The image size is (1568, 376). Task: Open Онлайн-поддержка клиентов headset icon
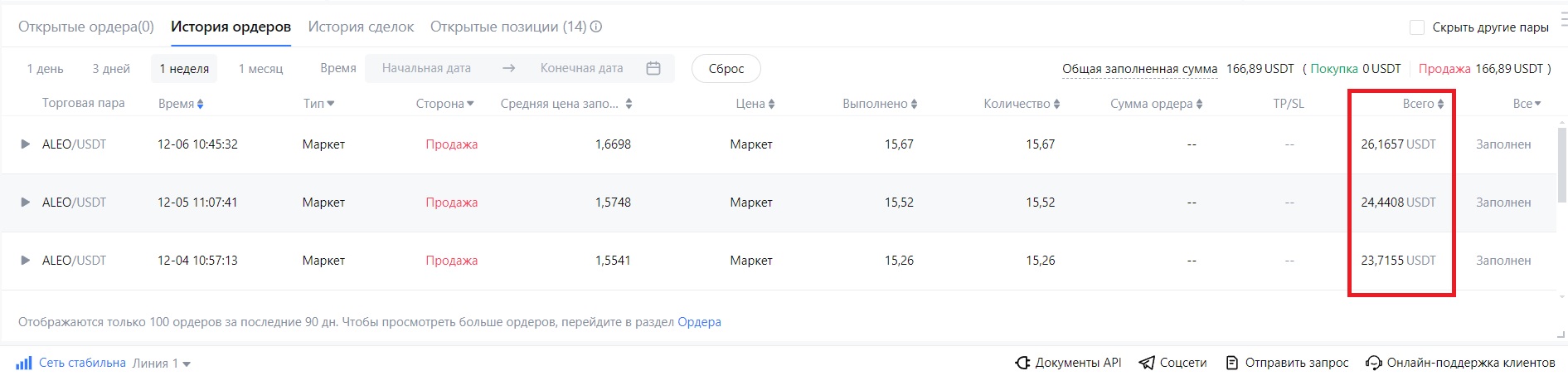click(1374, 363)
